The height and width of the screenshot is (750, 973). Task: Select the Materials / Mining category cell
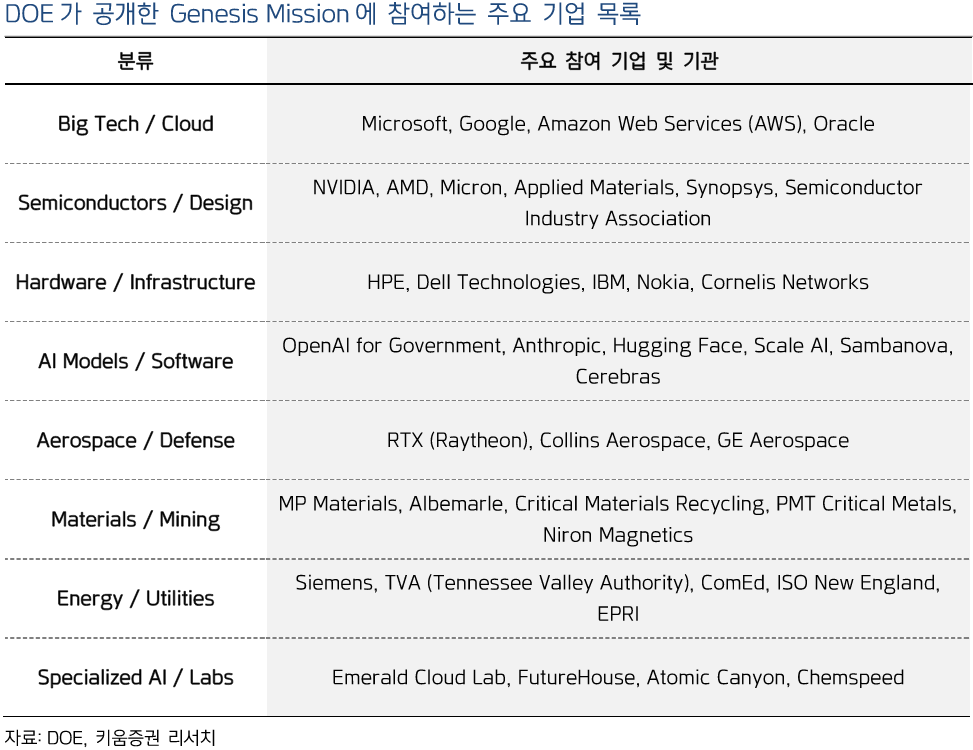pyautogui.click(x=135, y=519)
